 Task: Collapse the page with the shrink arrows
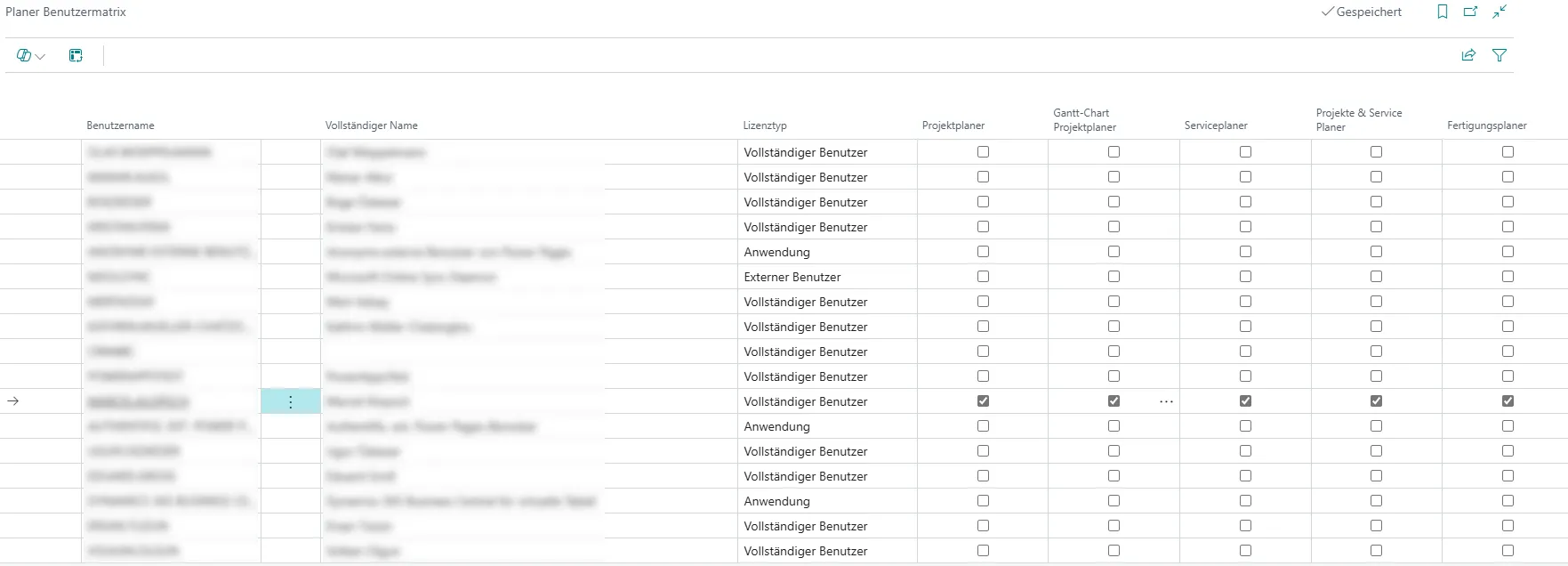(1500, 12)
